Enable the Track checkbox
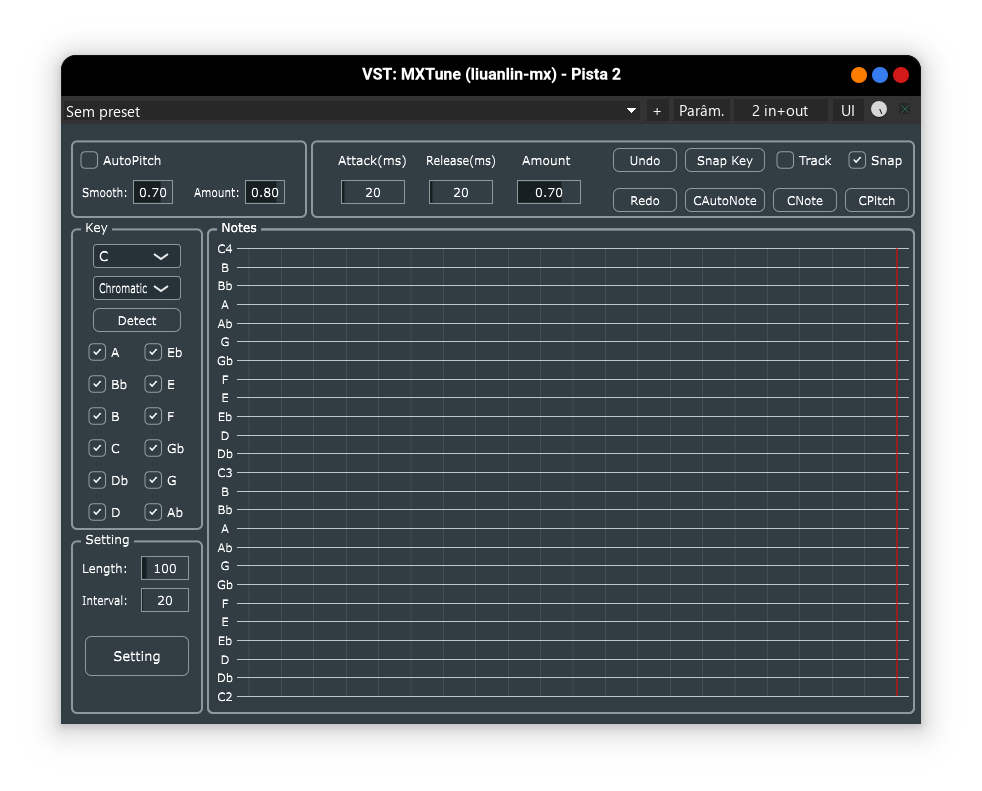The width and height of the screenshot is (982, 791). click(786, 160)
